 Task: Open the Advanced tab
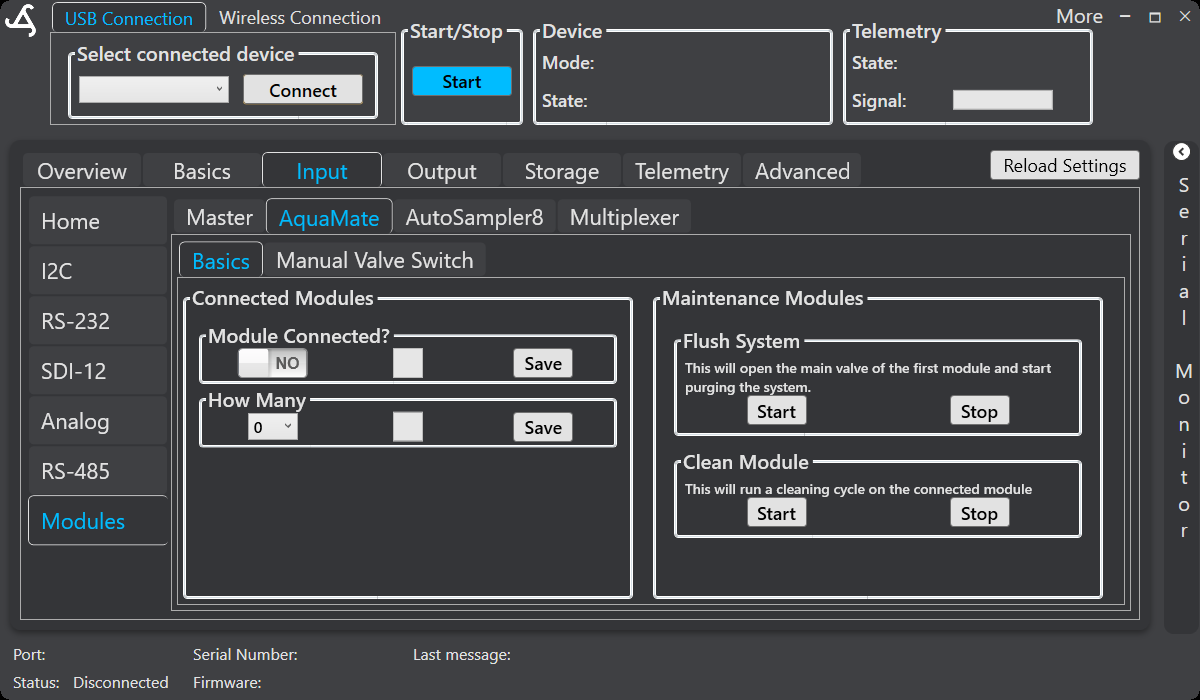(x=802, y=171)
